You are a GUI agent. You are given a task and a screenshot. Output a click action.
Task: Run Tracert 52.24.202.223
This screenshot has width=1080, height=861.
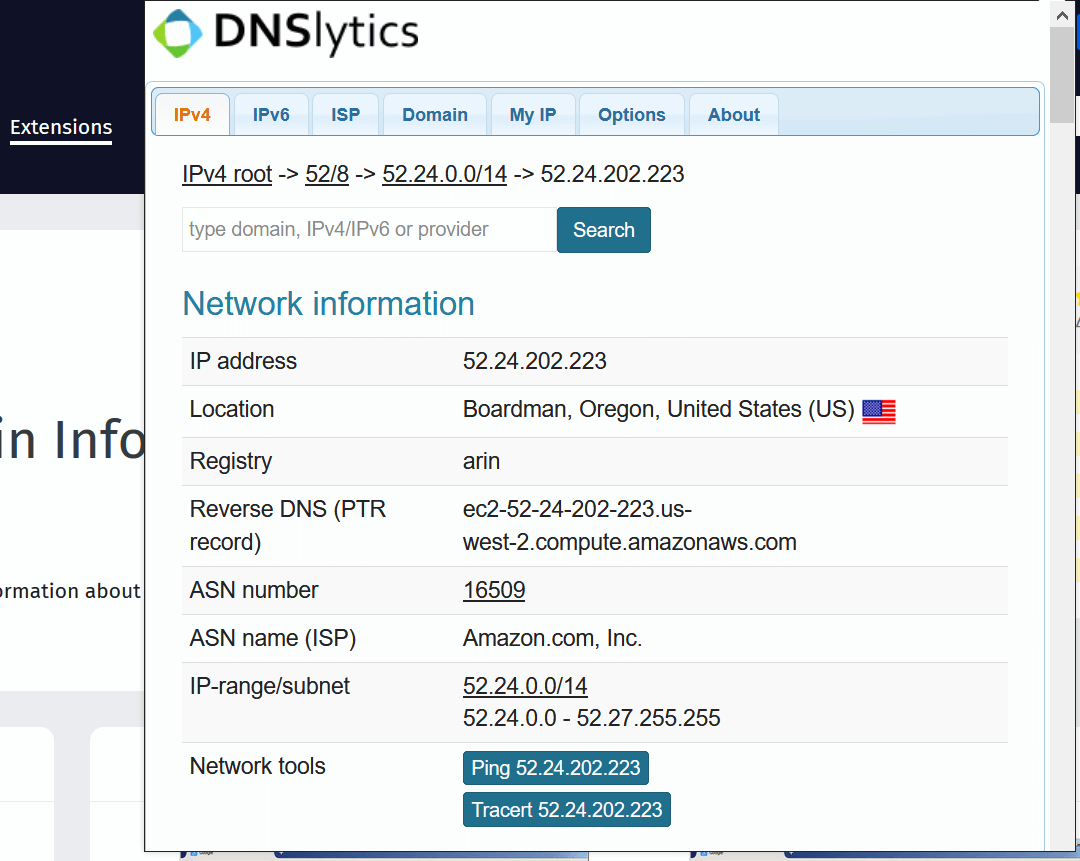click(x=566, y=809)
